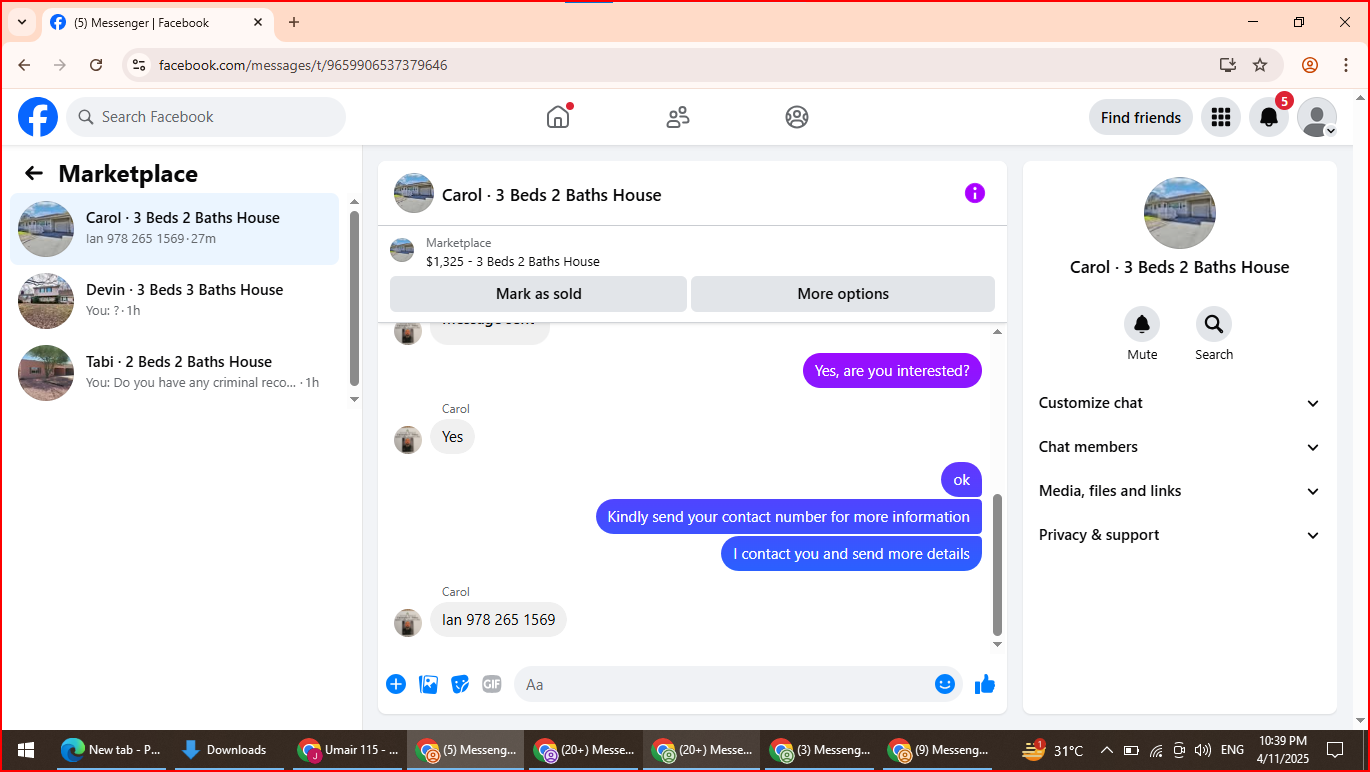Open the taskbar volume speaker icon
This screenshot has width=1370, height=772.
click(x=1203, y=750)
